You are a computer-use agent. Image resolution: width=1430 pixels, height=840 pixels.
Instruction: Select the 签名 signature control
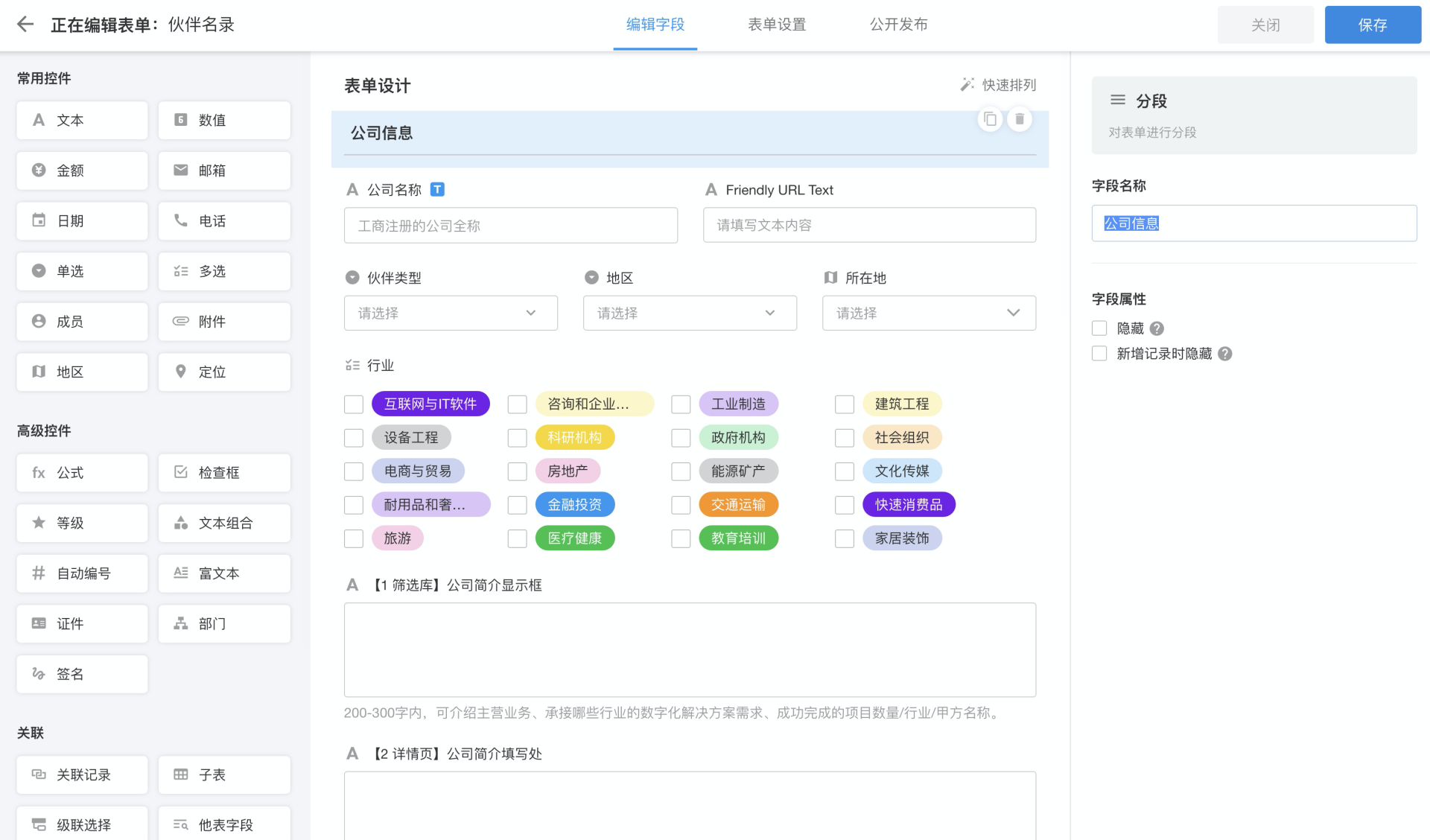[82, 674]
